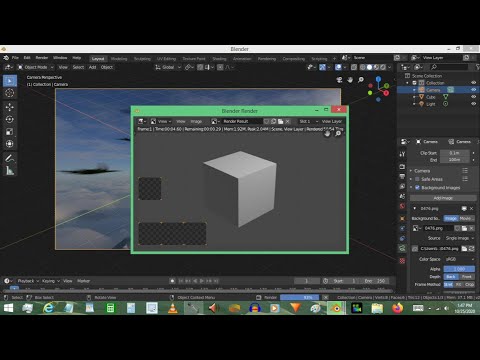Open VLC from the taskbar

(x=173, y=308)
